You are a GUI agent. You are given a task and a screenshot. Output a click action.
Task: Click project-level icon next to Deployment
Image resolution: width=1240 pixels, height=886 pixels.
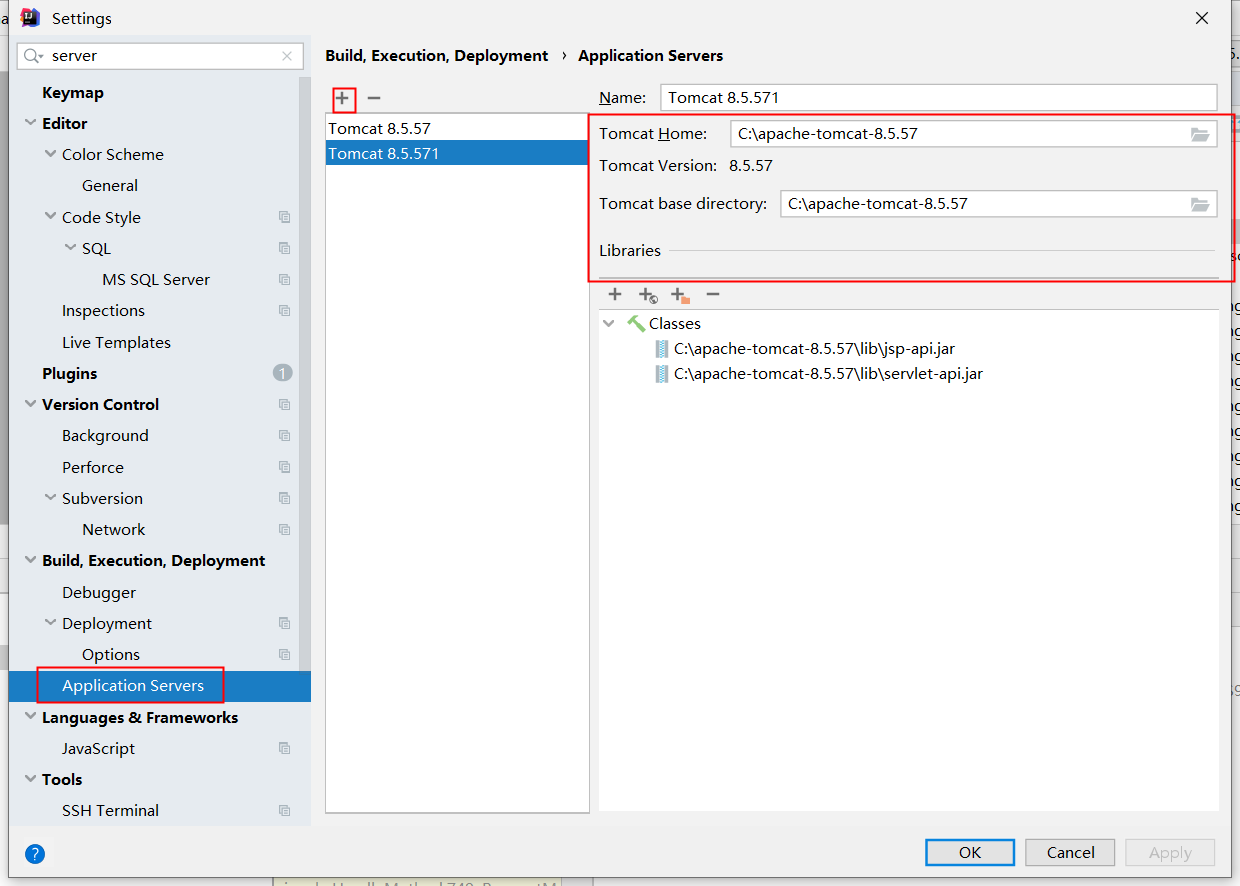(285, 623)
